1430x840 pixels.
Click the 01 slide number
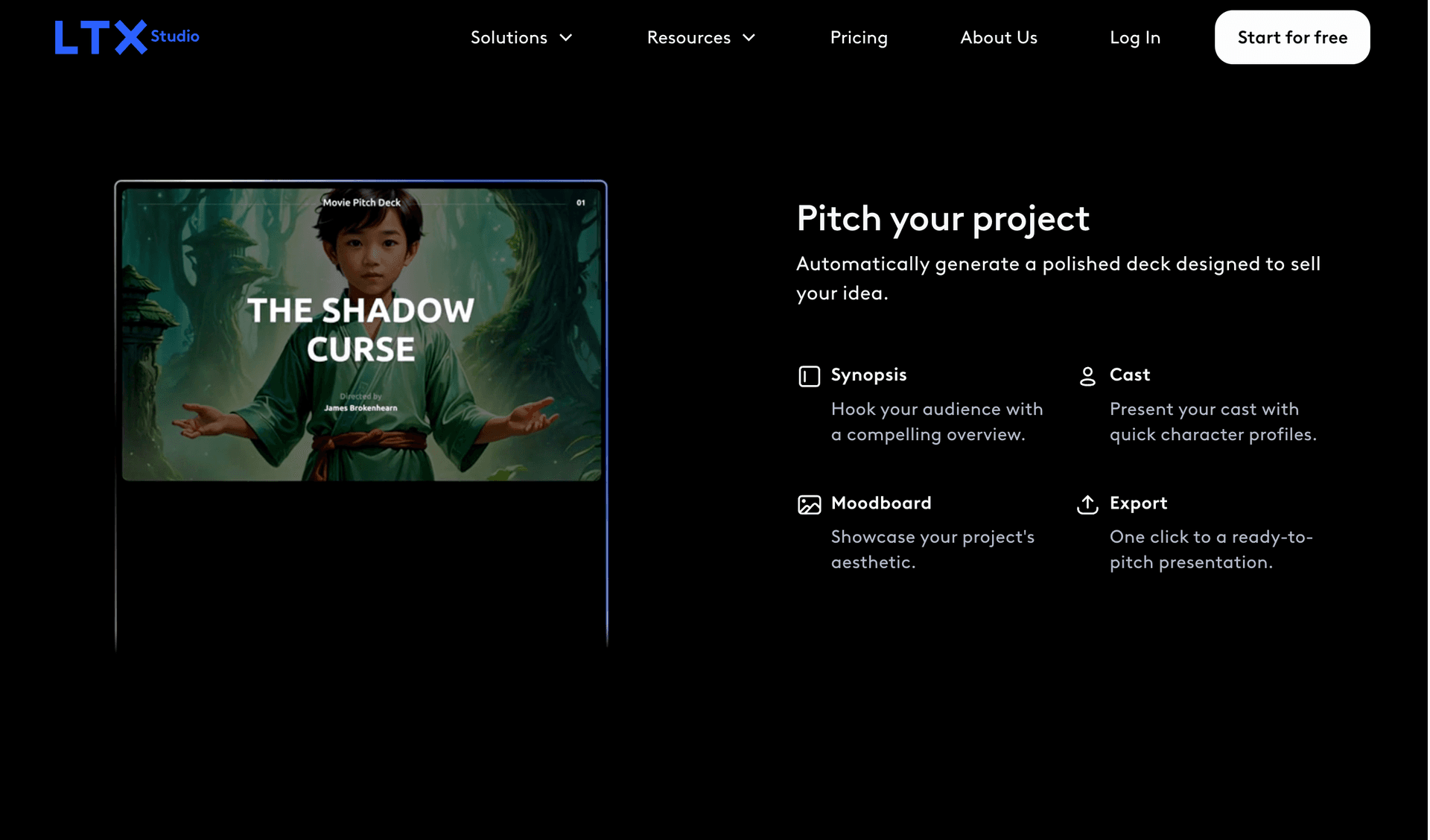(x=581, y=203)
